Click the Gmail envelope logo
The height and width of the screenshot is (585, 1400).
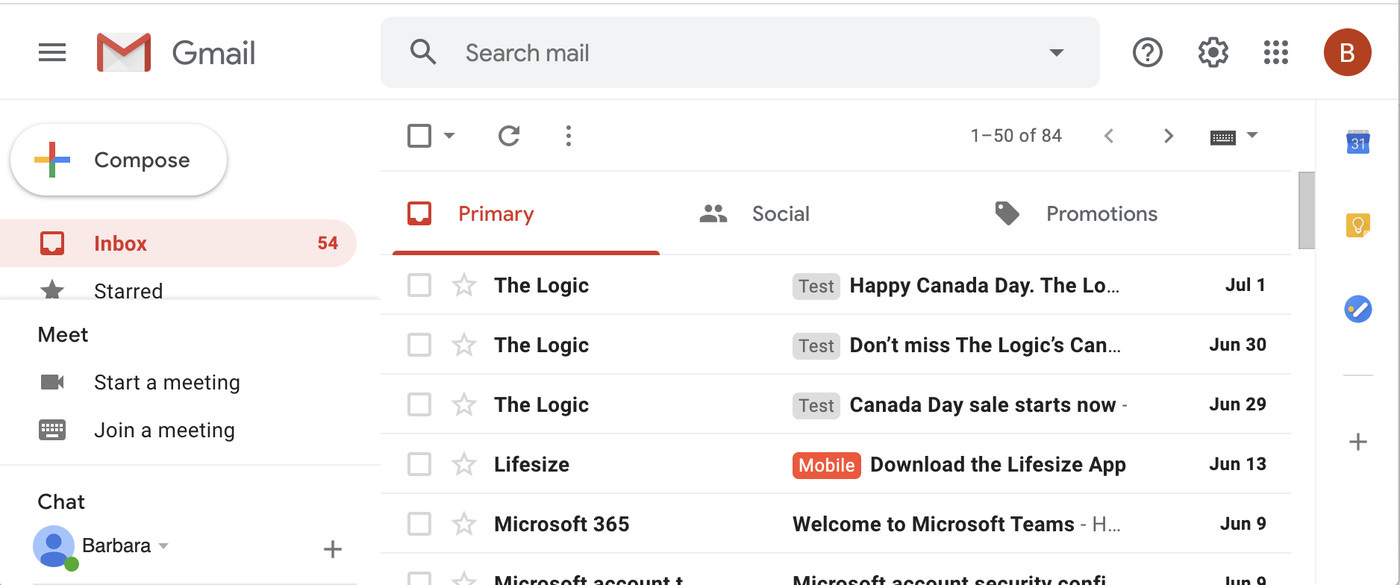[x=124, y=52]
